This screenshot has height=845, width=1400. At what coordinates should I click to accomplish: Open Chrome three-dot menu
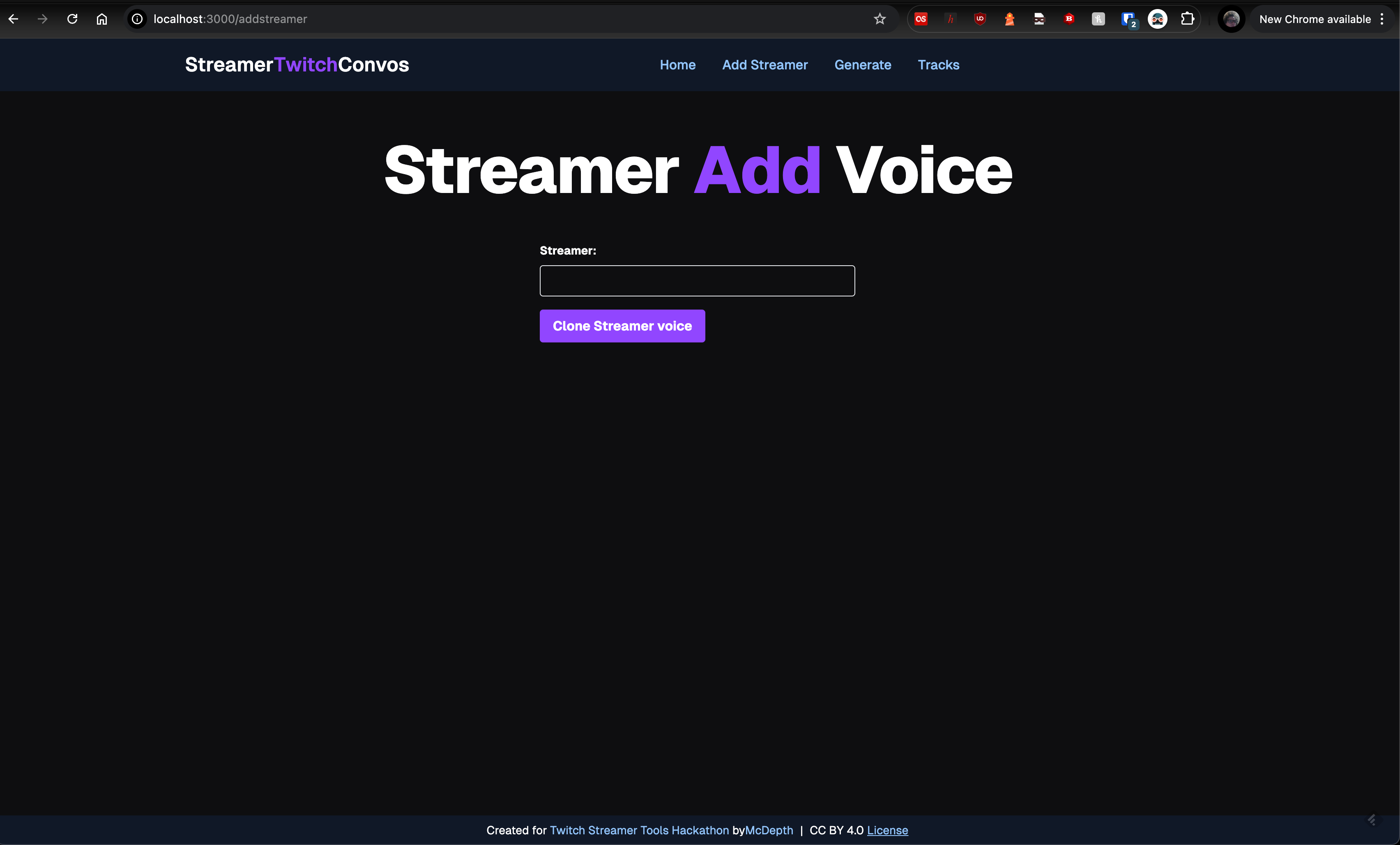coord(1382,19)
